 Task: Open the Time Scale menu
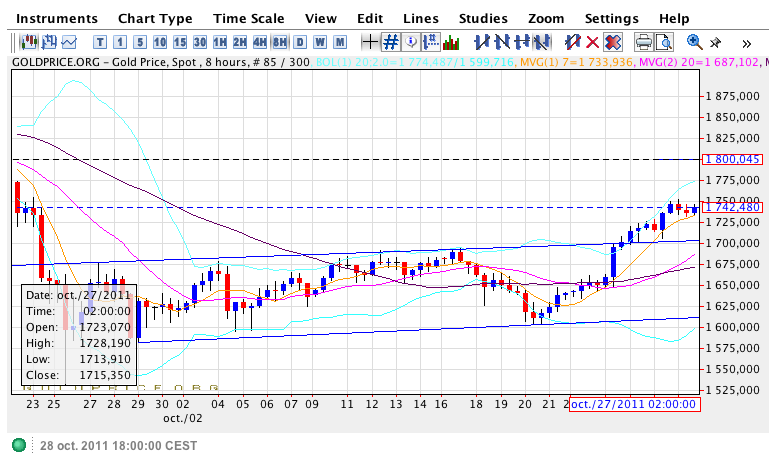(x=249, y=18)
